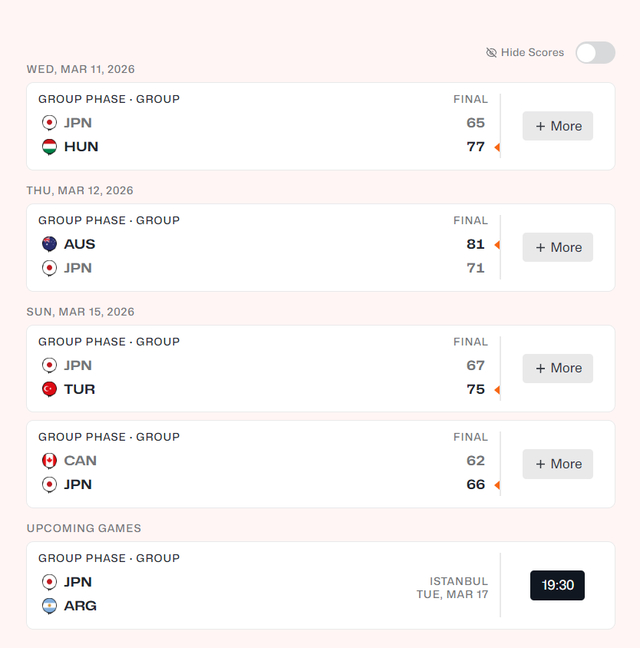Screen dimensions: 640x648
Task: Expand More for CAN vs JPN game
Action: point(557,464)
